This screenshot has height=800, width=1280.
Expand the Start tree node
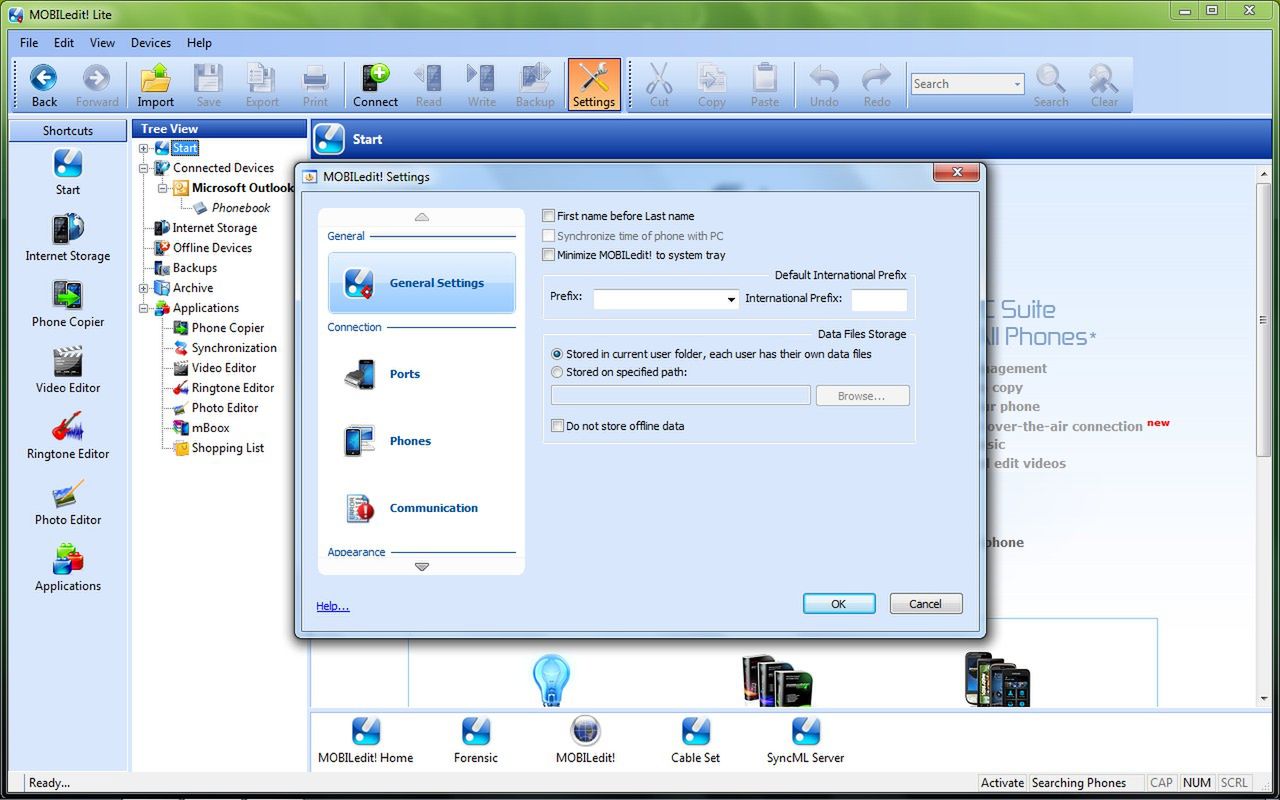(143, 148)
